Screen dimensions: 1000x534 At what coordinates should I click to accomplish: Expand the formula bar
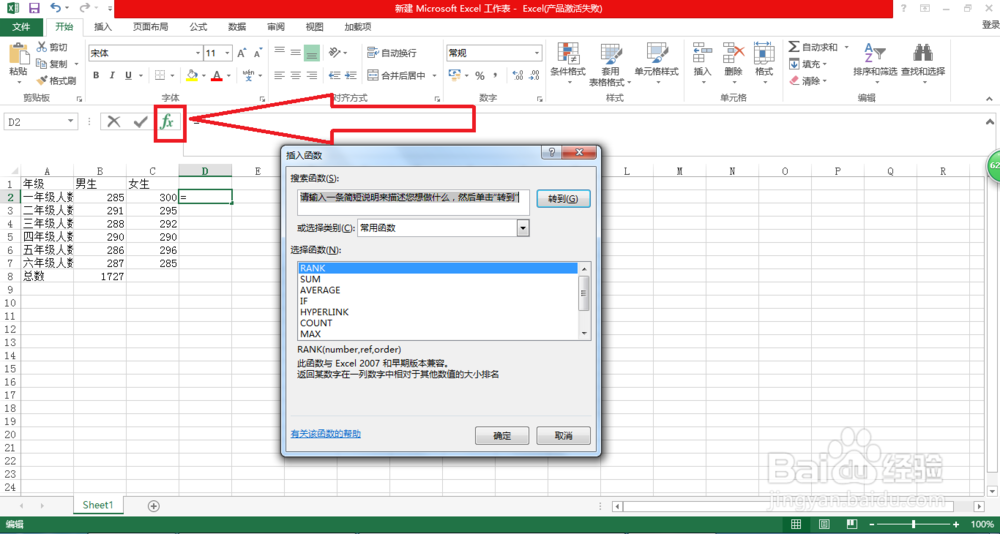990,121
